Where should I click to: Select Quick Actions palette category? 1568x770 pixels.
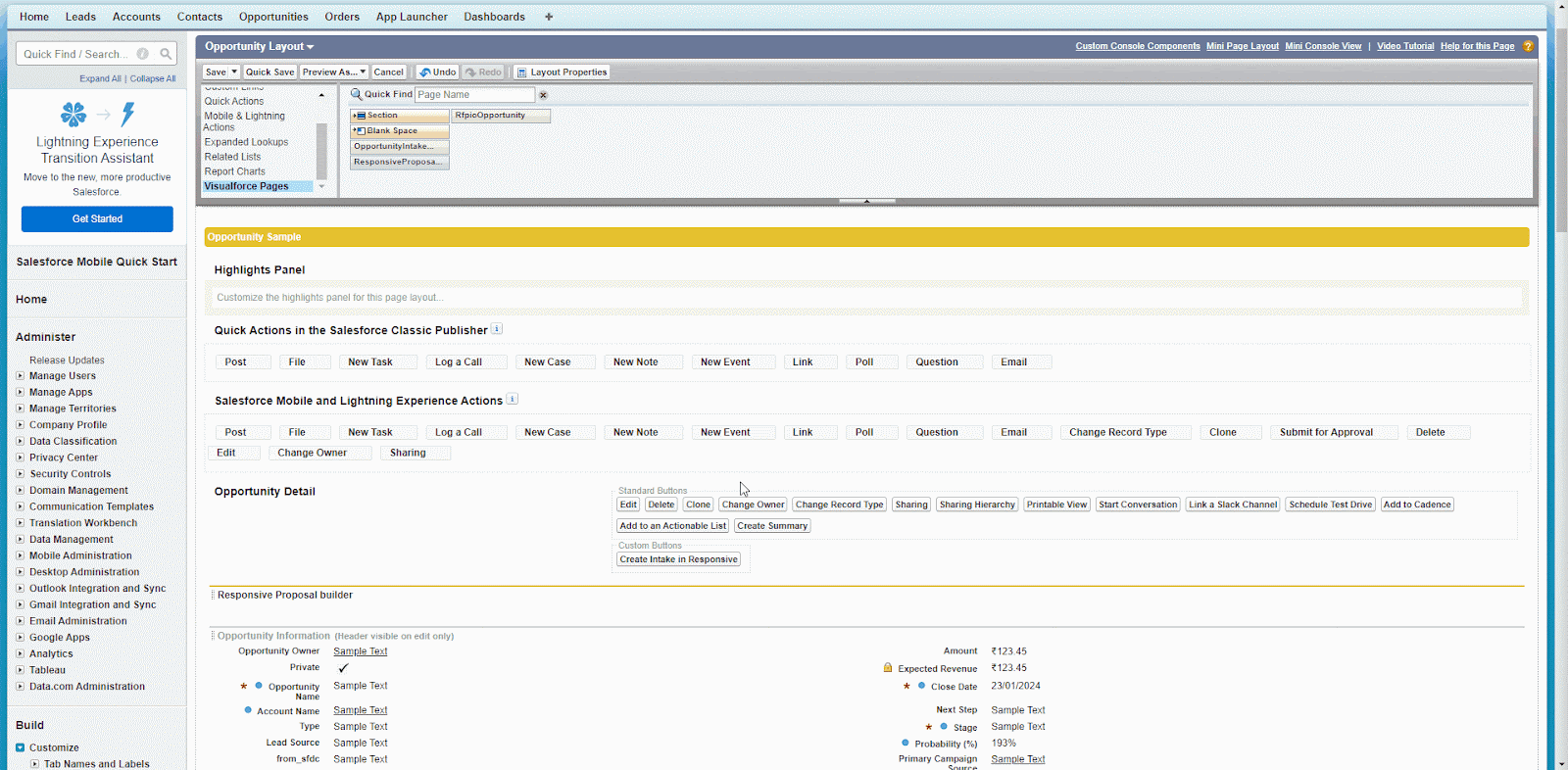(233, 101)
